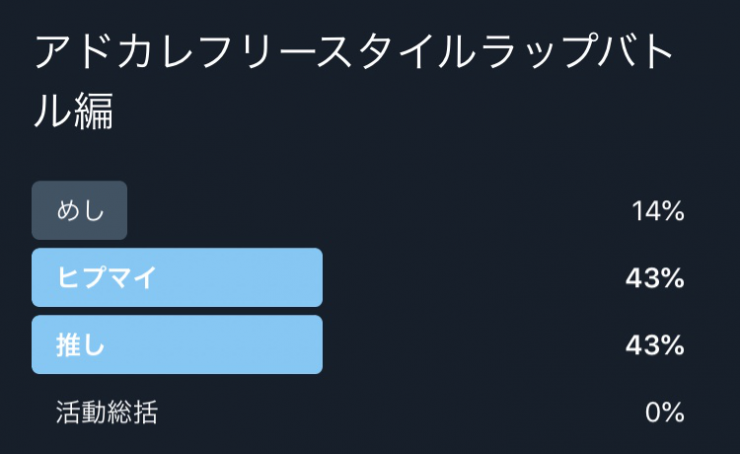
Task: Select the めし poll option
Action: pos(359,210)
